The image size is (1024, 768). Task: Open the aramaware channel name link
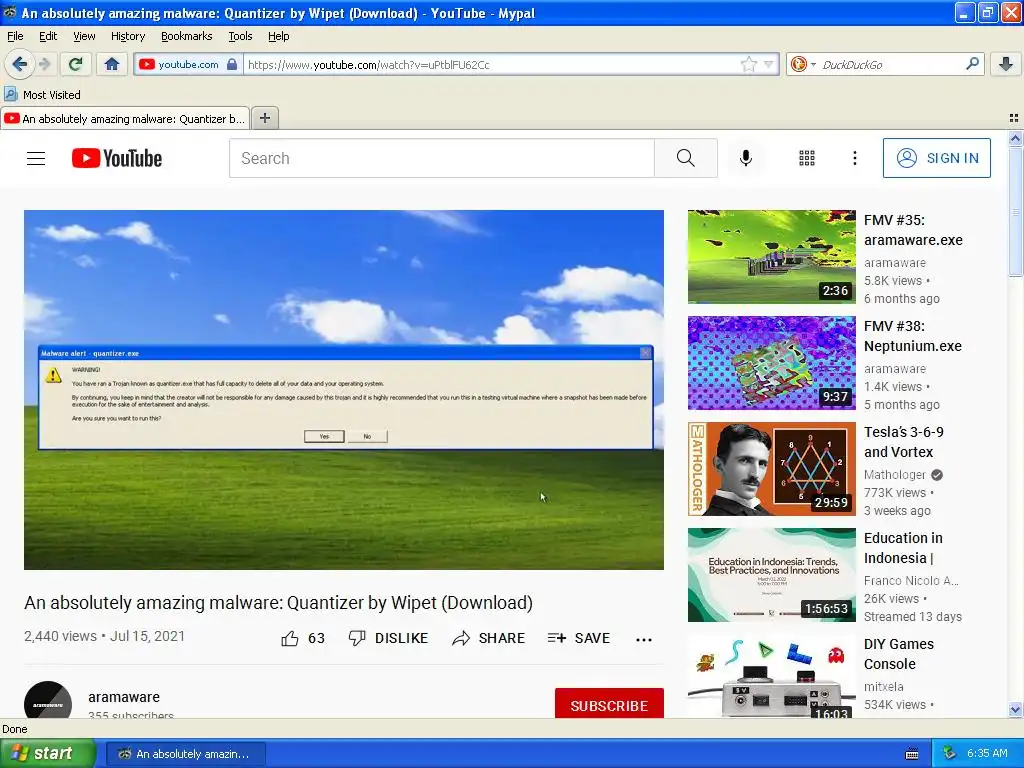tap(124, 697)
